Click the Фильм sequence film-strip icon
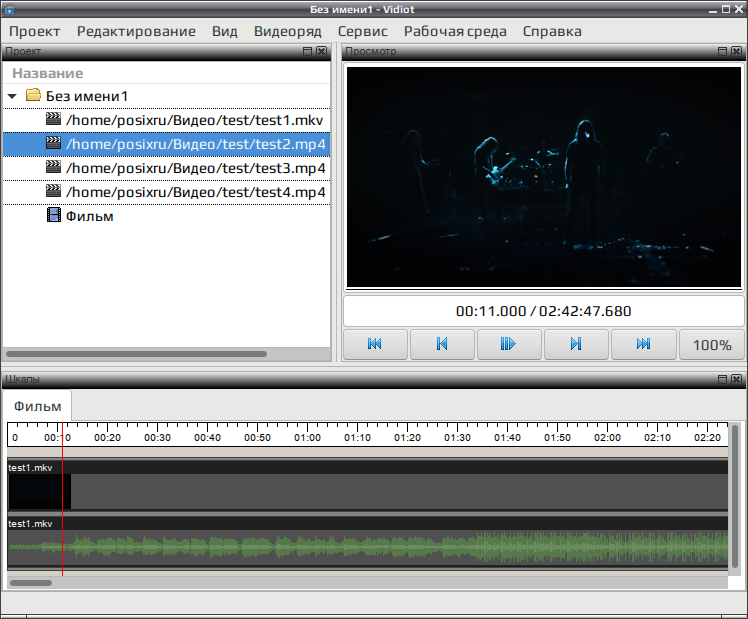 click(x=53, y=215)
